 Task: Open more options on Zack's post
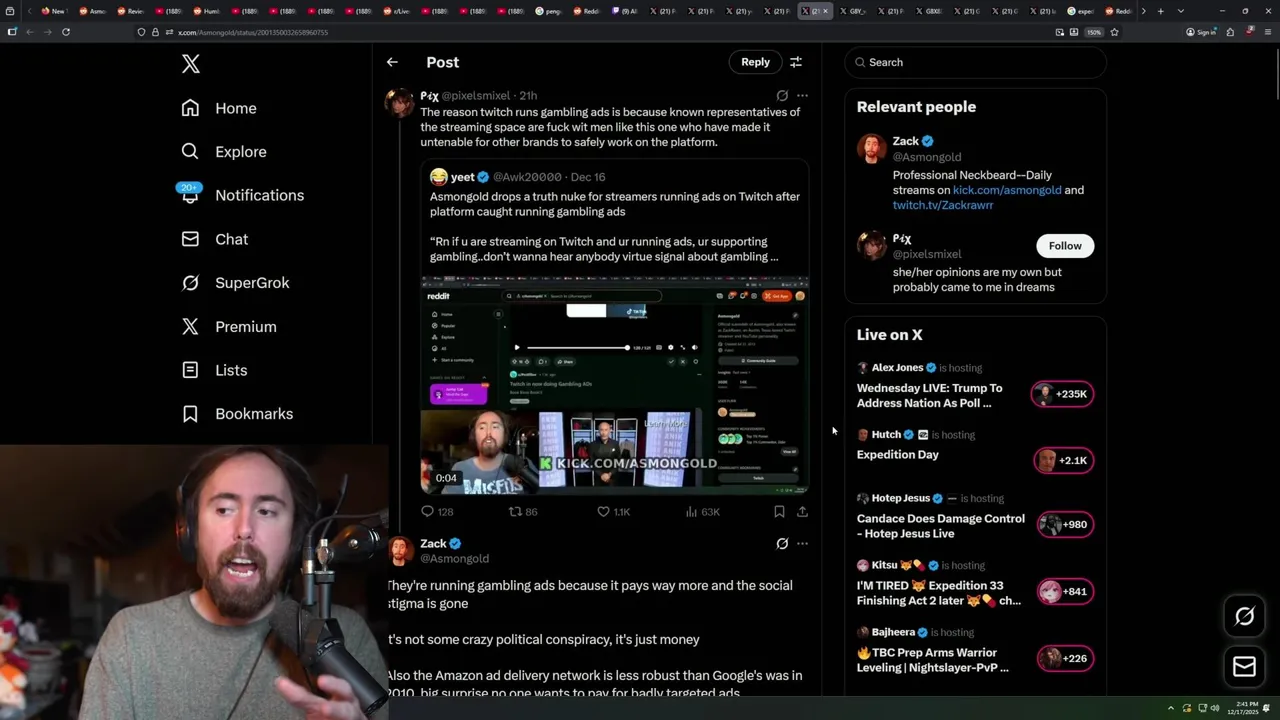coord(802,544)
